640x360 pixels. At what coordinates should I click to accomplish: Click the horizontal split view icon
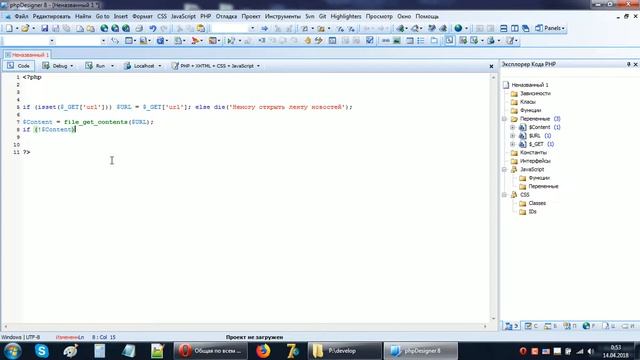coord(504,28)
